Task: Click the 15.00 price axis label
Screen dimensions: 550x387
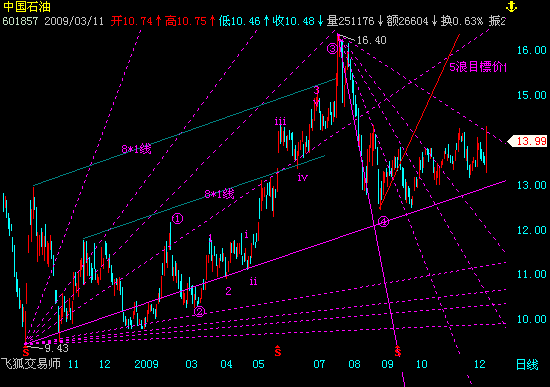Action: (532, 95)
